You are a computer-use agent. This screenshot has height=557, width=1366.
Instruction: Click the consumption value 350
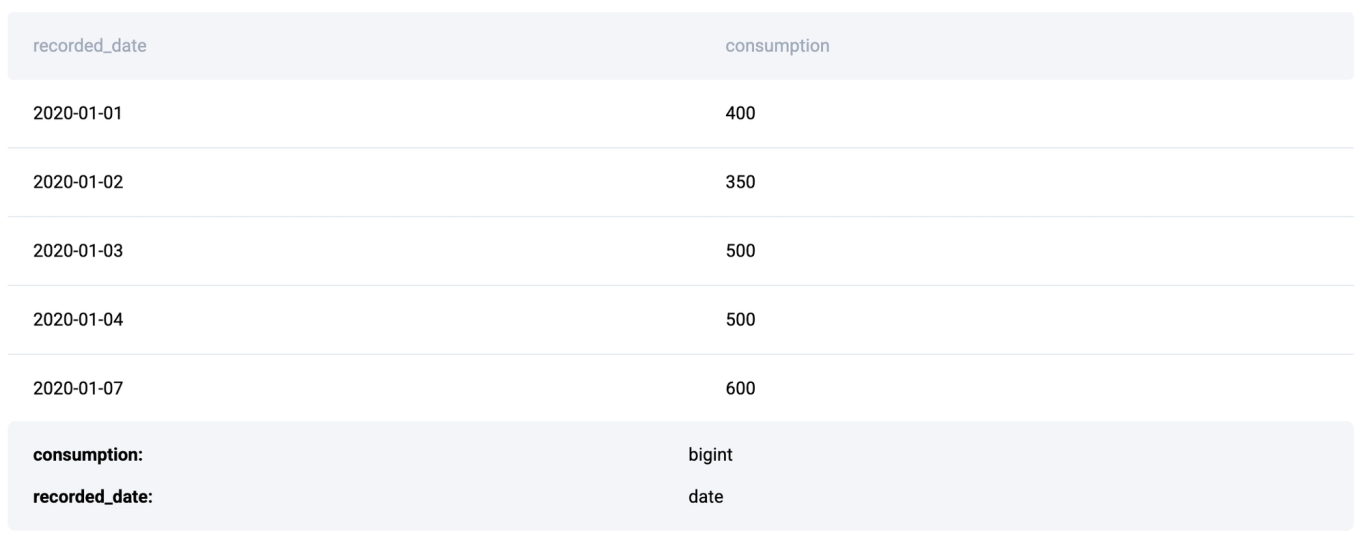point(740,182)
